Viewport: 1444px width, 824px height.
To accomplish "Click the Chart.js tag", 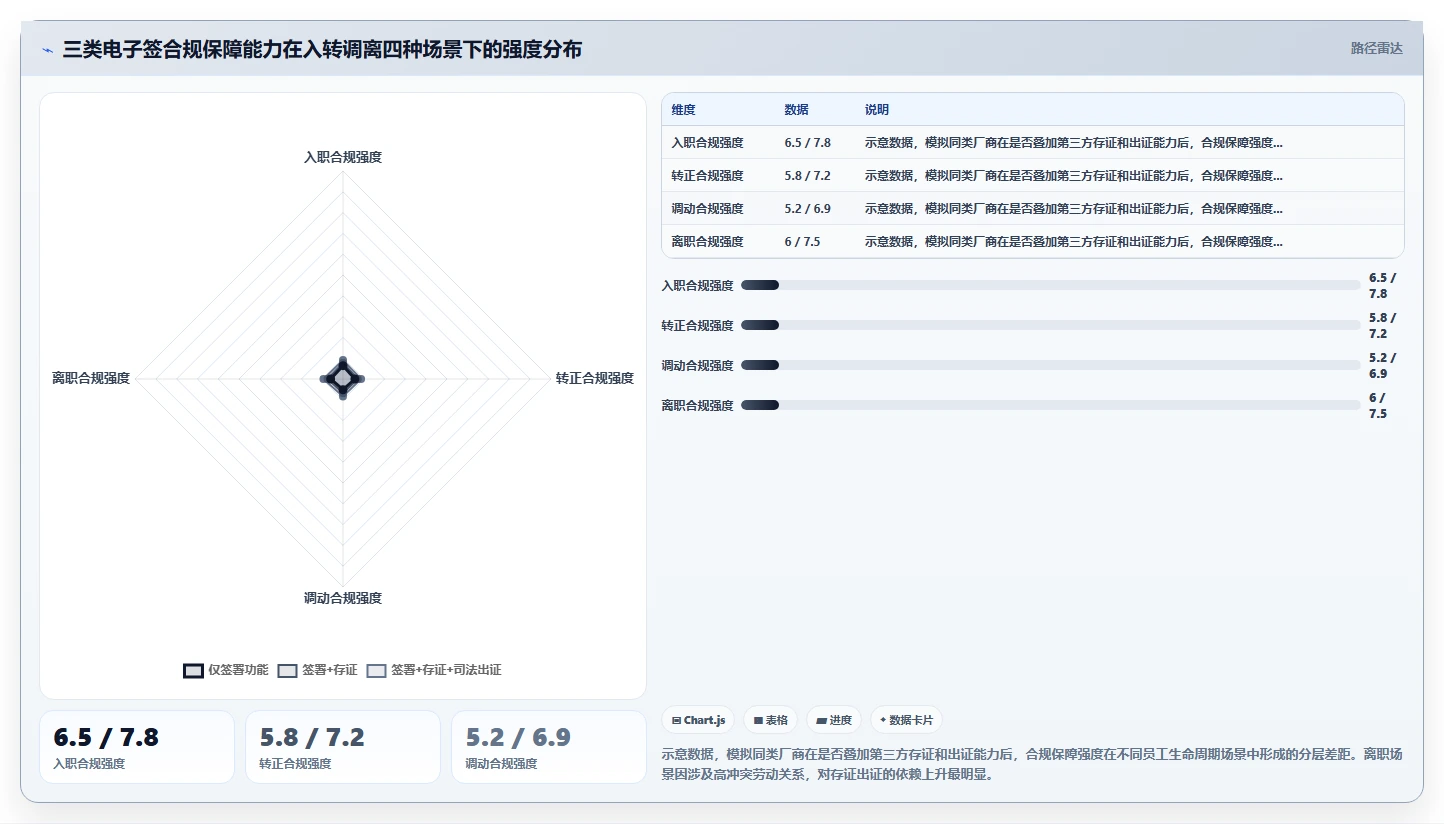I will [698, 720].
